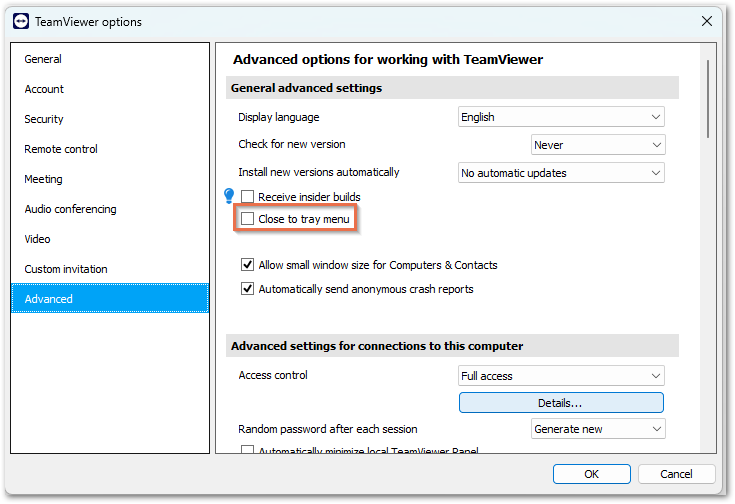The height and width of the screenshot is (504, 735).
Task: Click Random password after each session label
Action: 328,429
